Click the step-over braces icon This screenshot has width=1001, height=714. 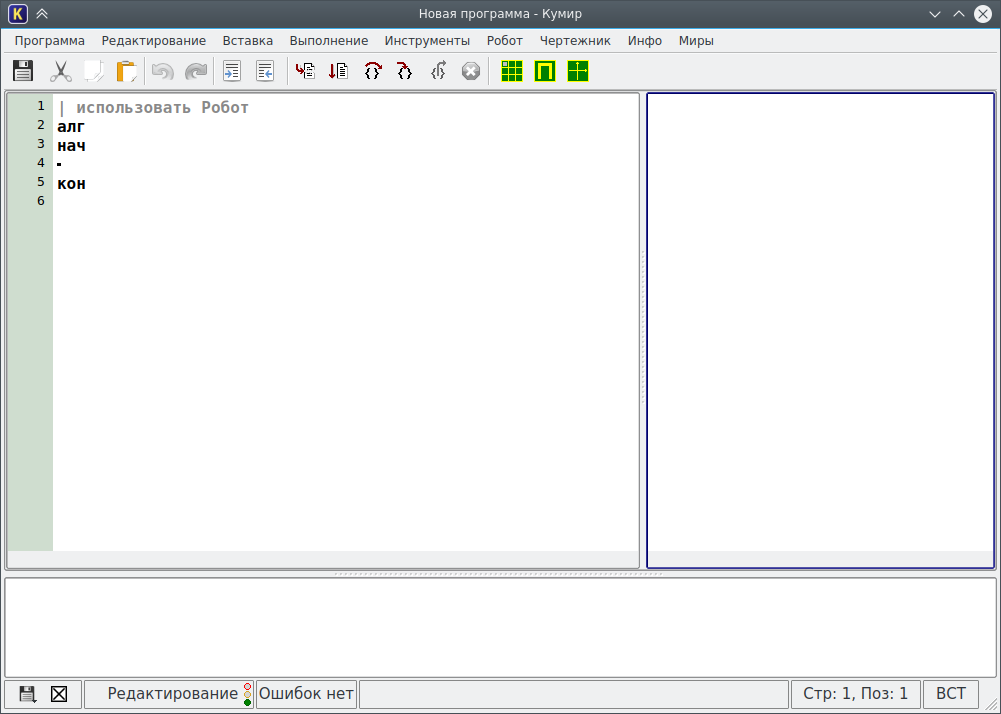(372, 71)
